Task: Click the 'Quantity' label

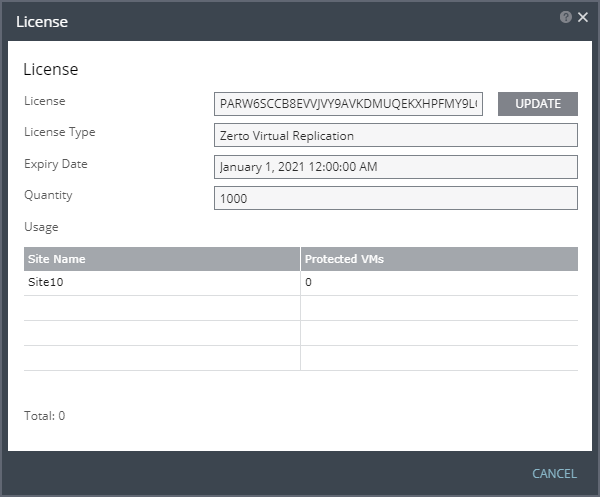Action: (48, 195)
